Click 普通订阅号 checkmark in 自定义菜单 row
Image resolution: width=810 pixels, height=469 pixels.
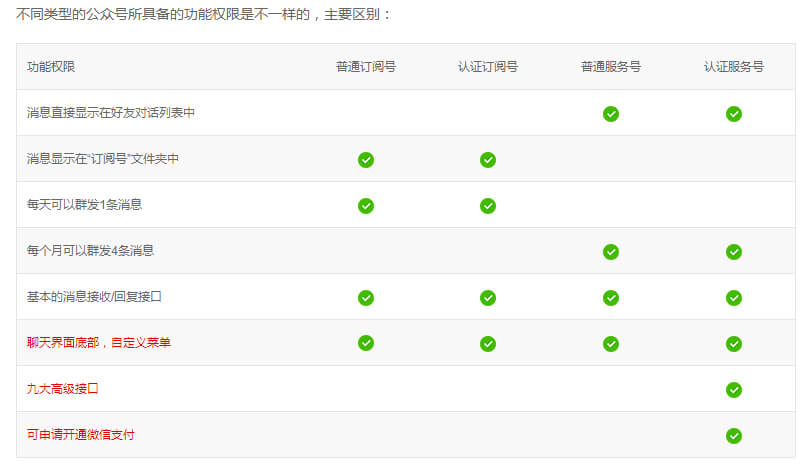point(366,342)
